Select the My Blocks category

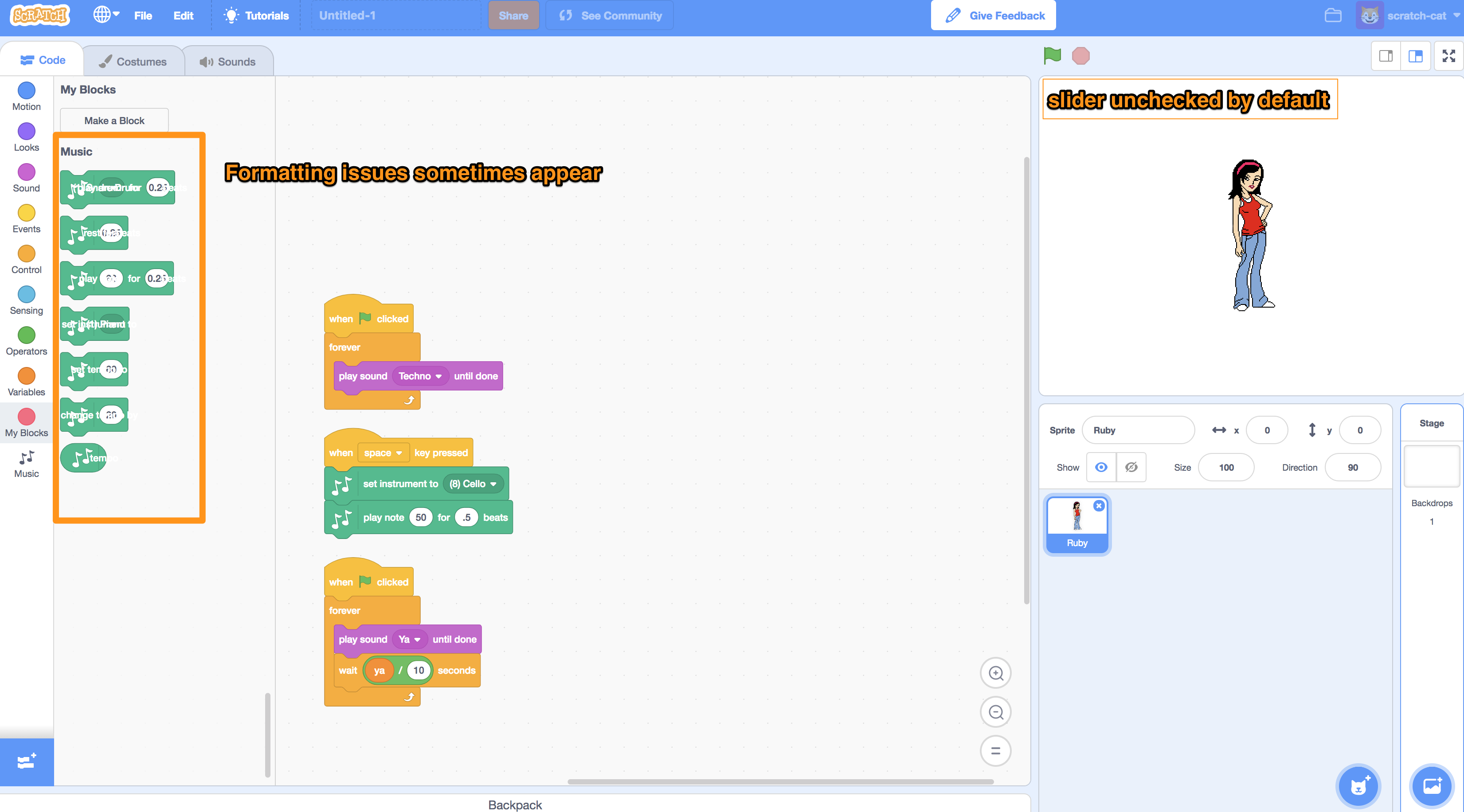[26, 423]
